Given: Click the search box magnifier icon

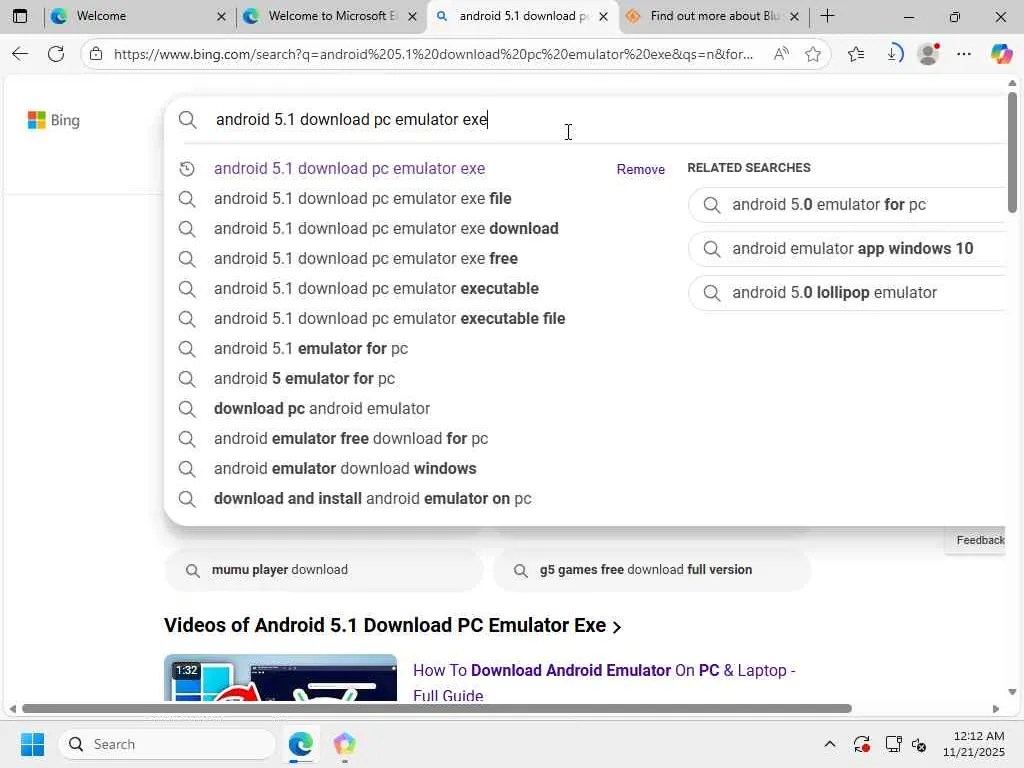Looking at the screenshot, I should click(187, 120).
